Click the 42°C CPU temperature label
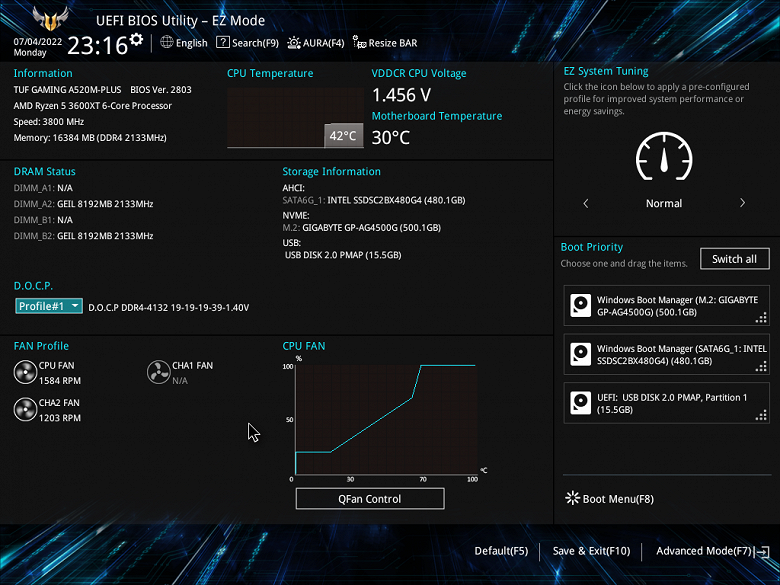 (343, 136)
